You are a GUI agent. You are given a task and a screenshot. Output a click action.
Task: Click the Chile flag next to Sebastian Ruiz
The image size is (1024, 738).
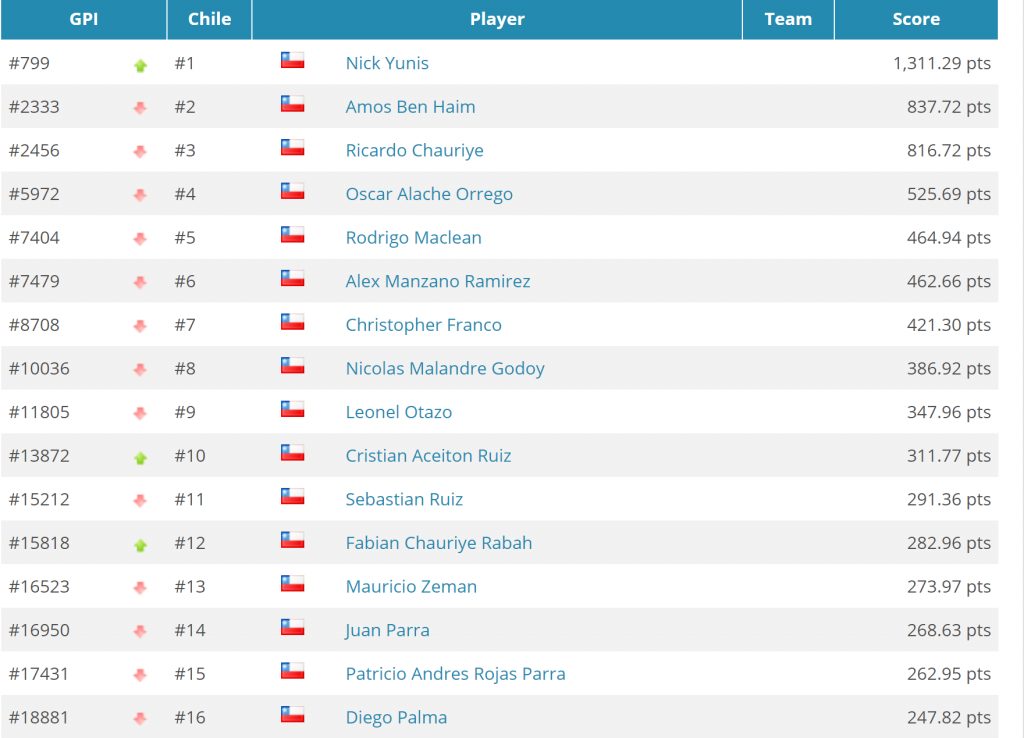click(x=293, y=496)
